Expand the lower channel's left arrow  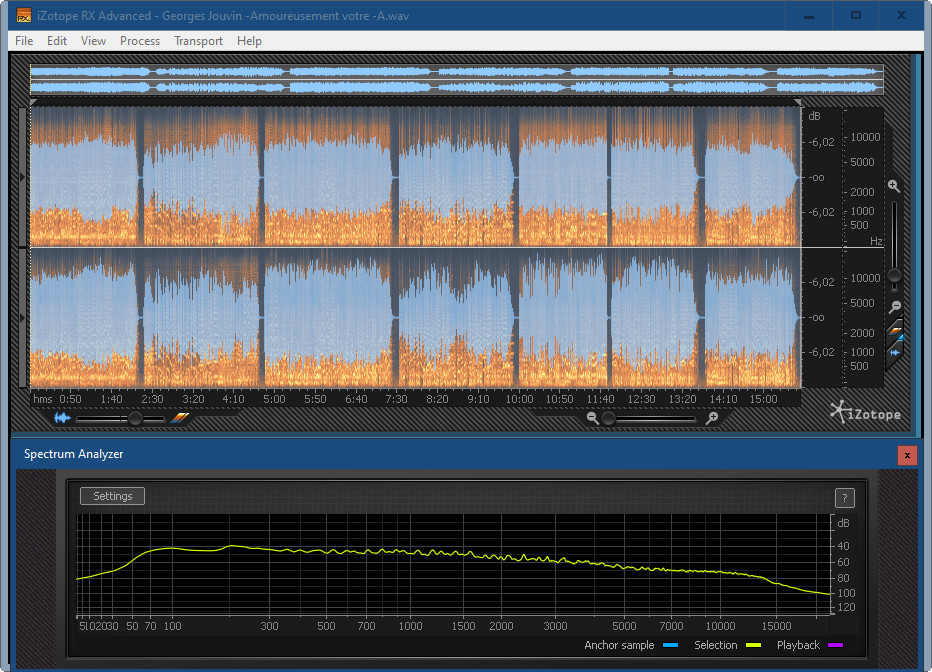[x=24, y=317]
